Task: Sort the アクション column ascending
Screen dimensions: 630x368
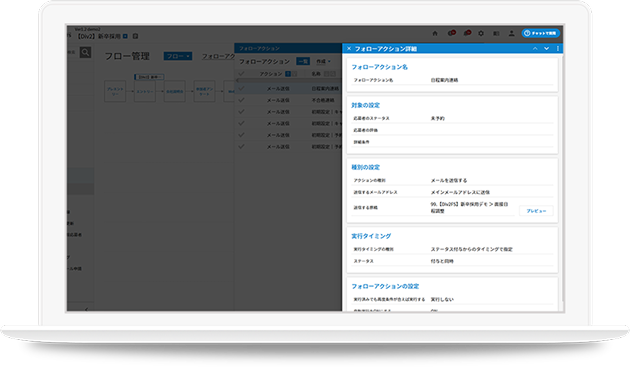Action: tap(288, 74)
